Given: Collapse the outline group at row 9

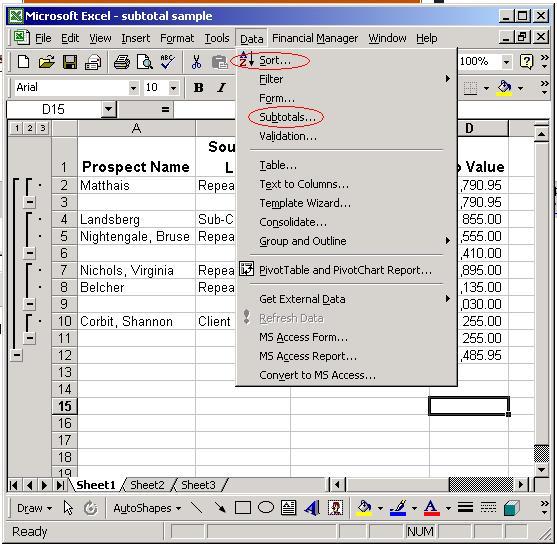Looking at the screenshot, I should [30, 304].
